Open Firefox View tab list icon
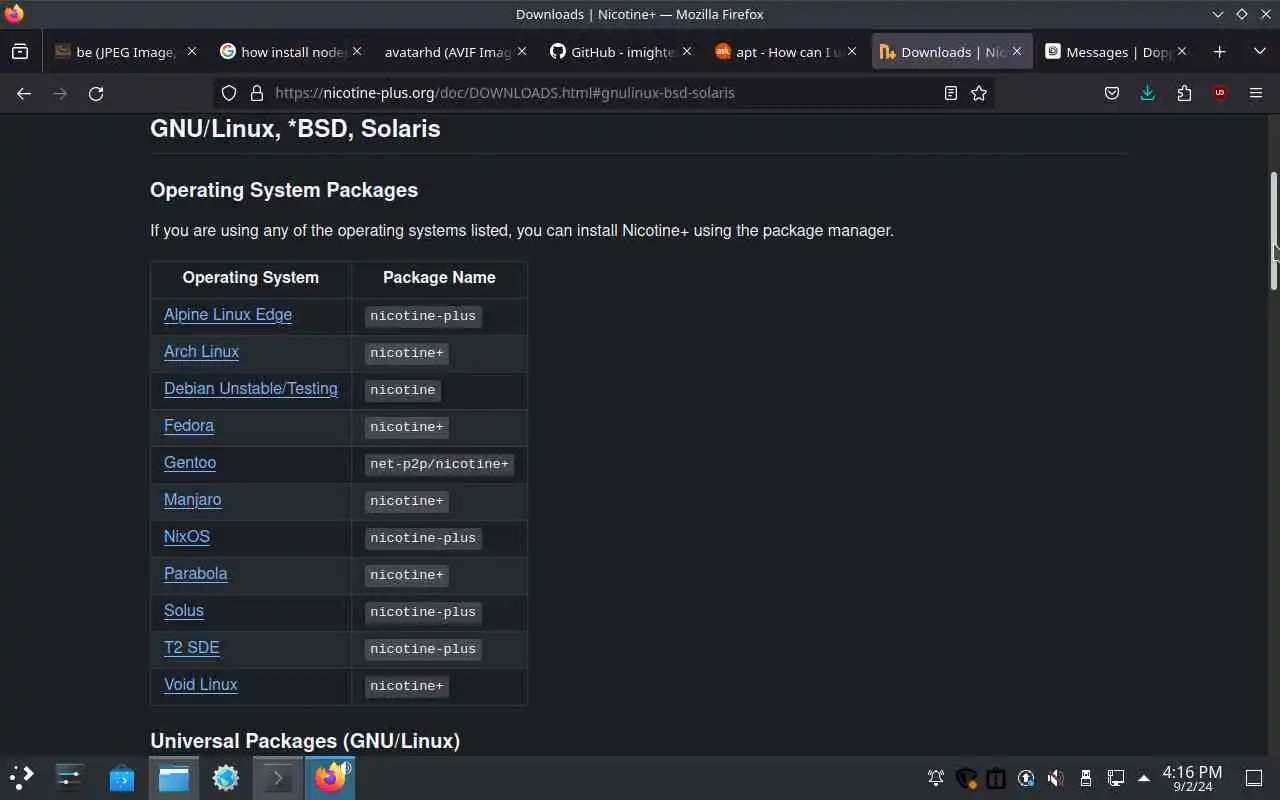 coord(20,52)
